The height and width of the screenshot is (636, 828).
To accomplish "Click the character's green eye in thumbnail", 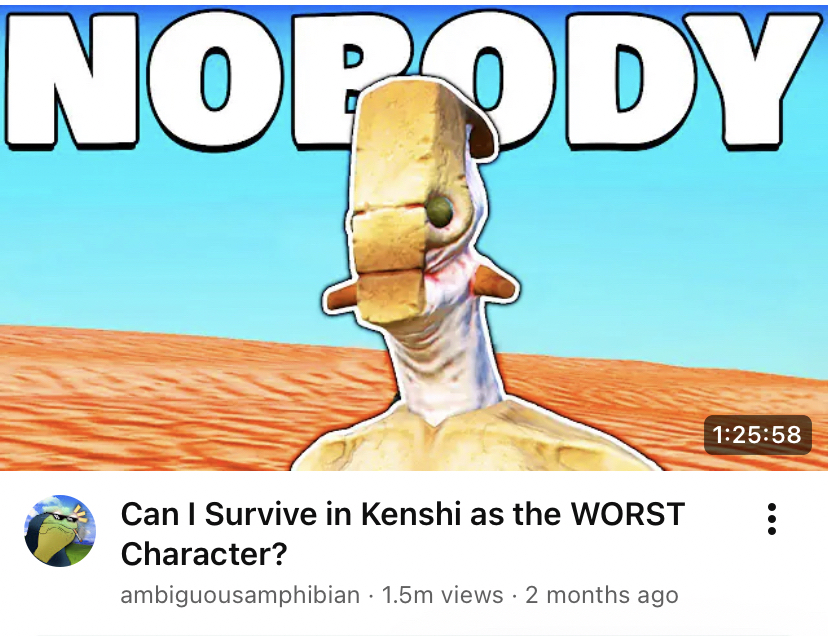I will pos(440,211).
